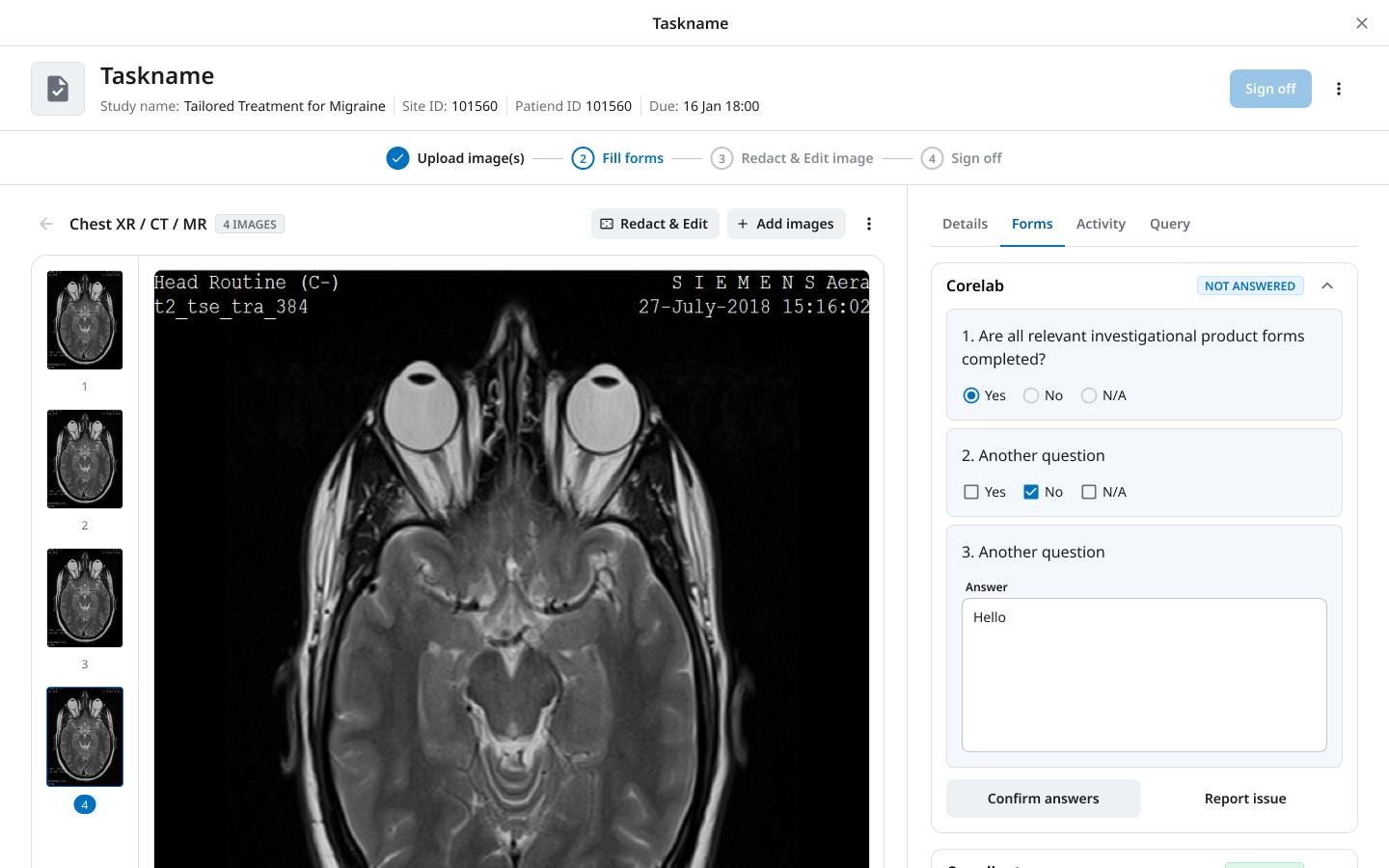Open the Redact & Edit tool
Screen dimensions: 1389x868
(x=655, y=223)
